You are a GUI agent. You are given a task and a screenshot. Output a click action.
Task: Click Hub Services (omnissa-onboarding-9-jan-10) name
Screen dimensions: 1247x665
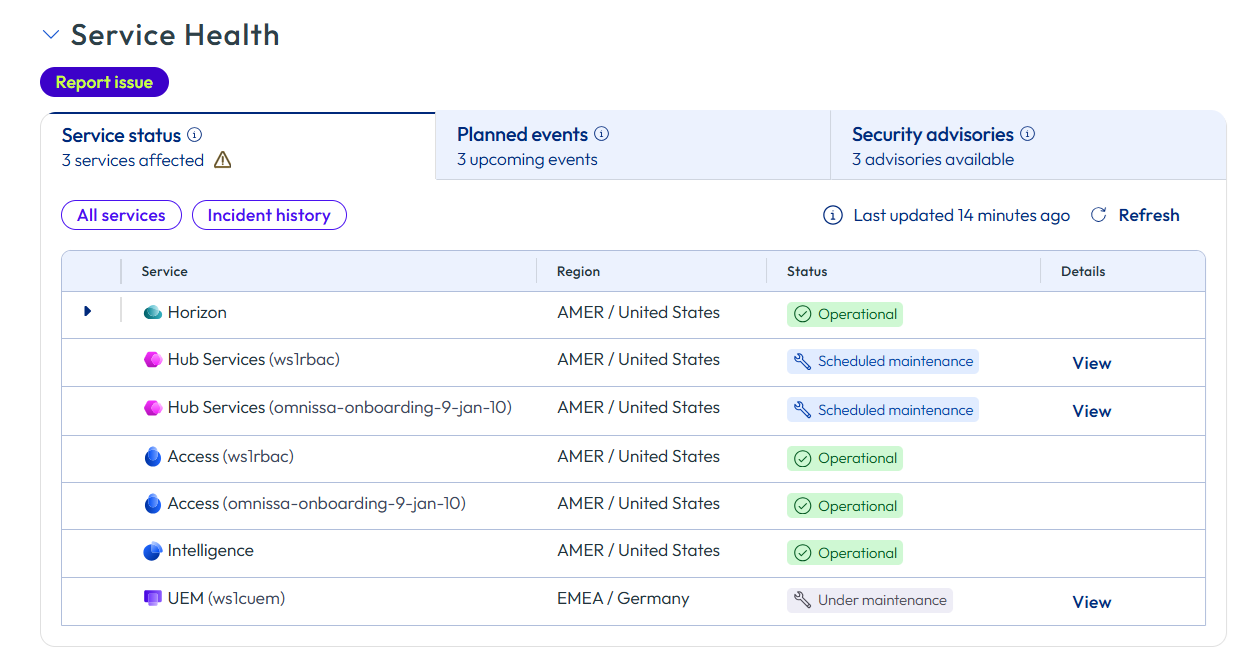tap(340, 407)
